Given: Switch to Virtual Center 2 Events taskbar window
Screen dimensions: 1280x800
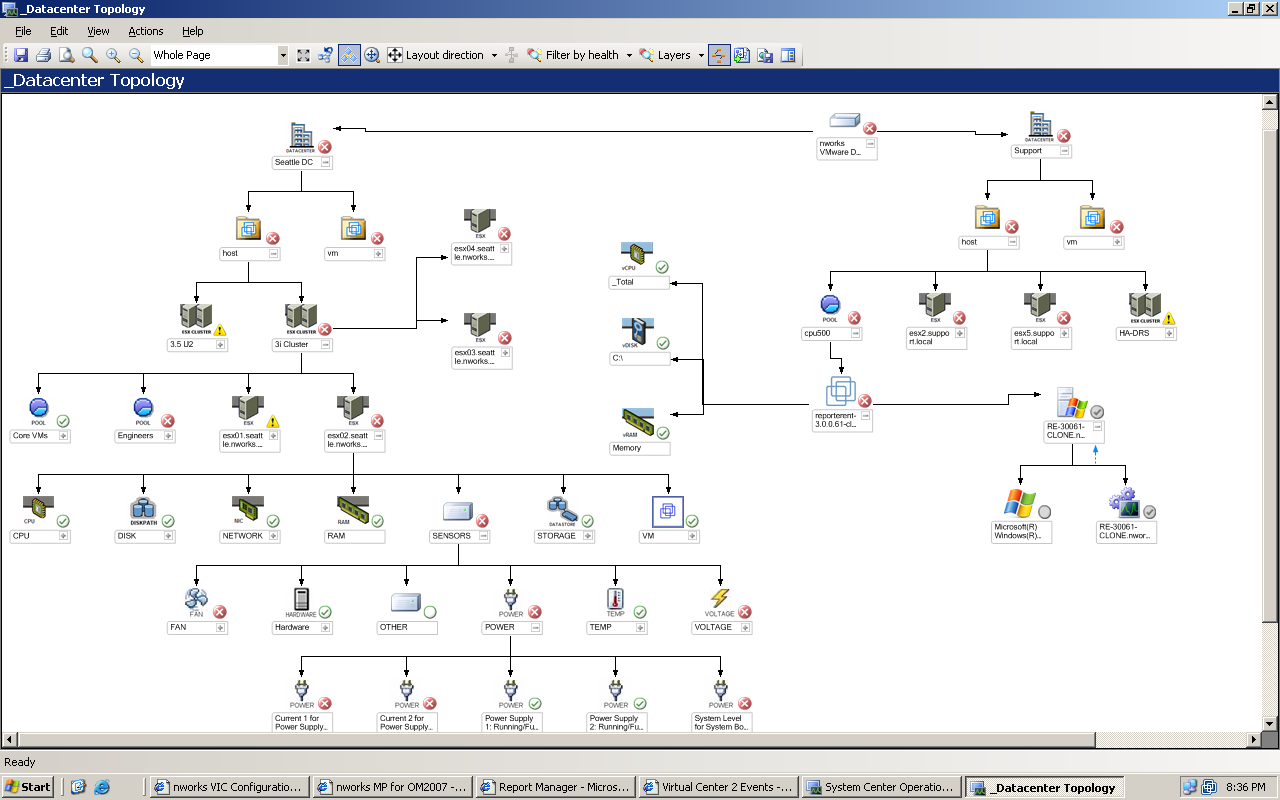Looking at the screenshot, I should click(718, 787).
